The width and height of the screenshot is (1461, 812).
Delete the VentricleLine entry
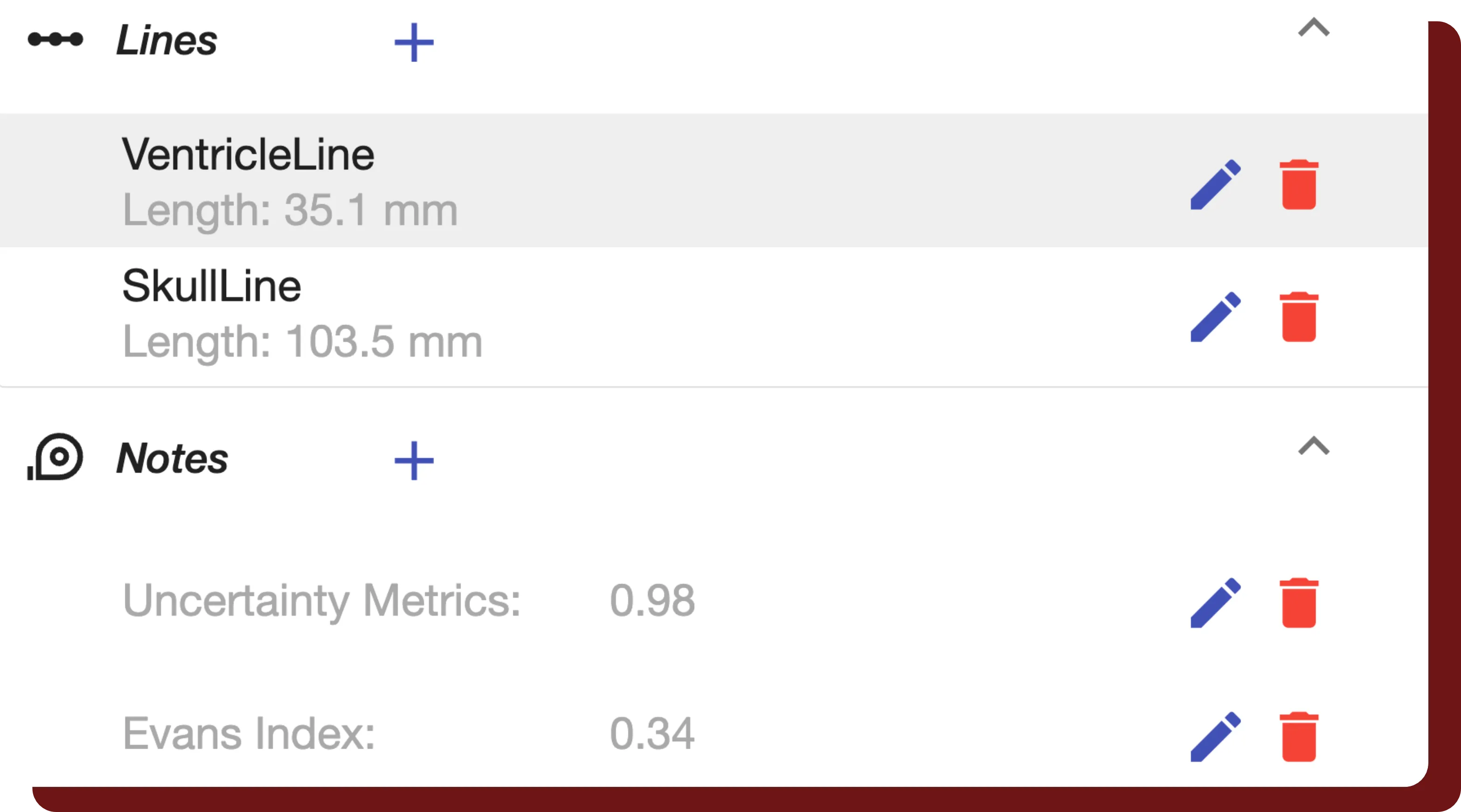[1299, 185]
